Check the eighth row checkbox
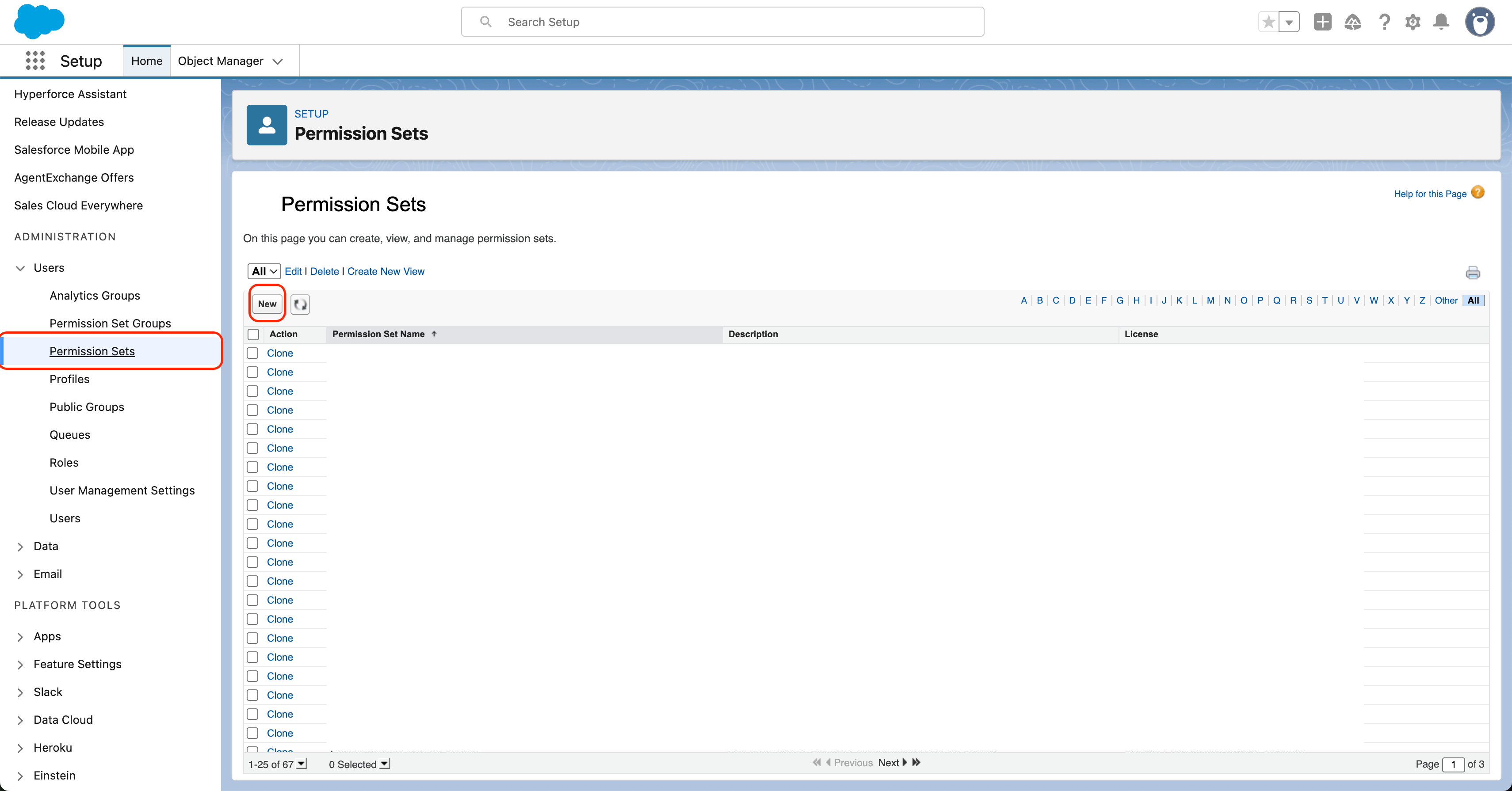 point(252,487)
